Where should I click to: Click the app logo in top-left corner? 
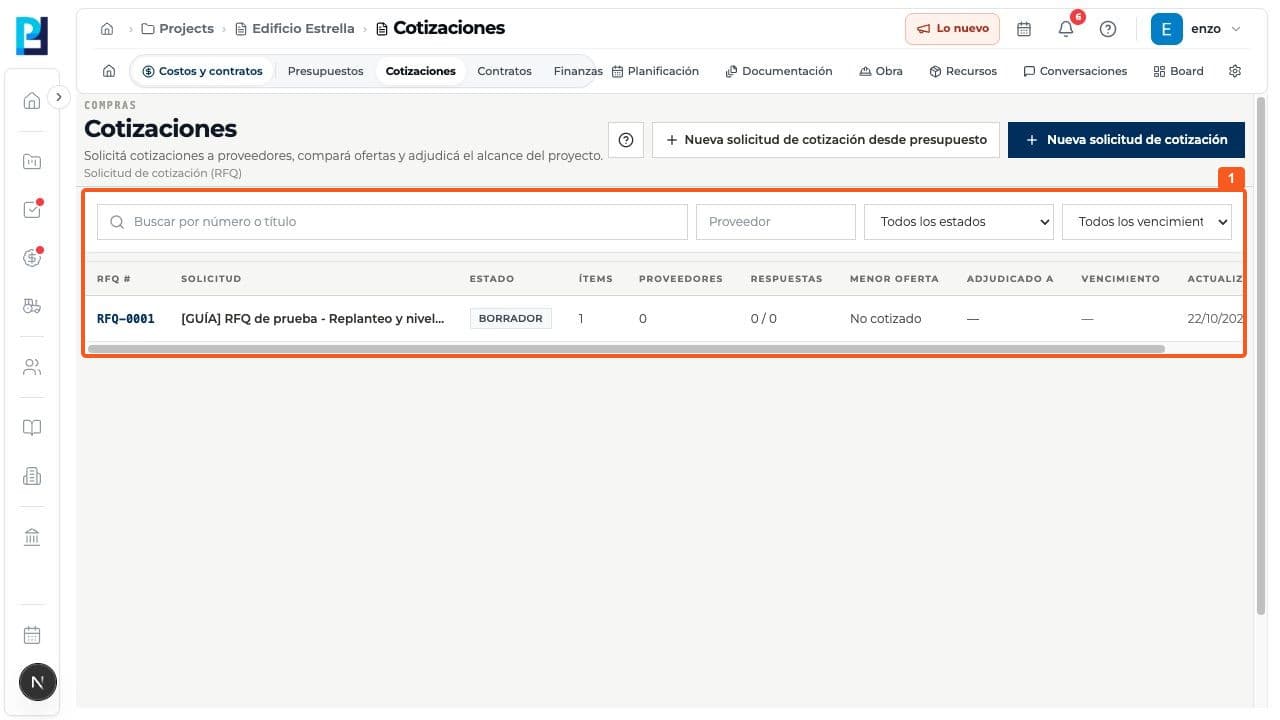coord(32,35)
